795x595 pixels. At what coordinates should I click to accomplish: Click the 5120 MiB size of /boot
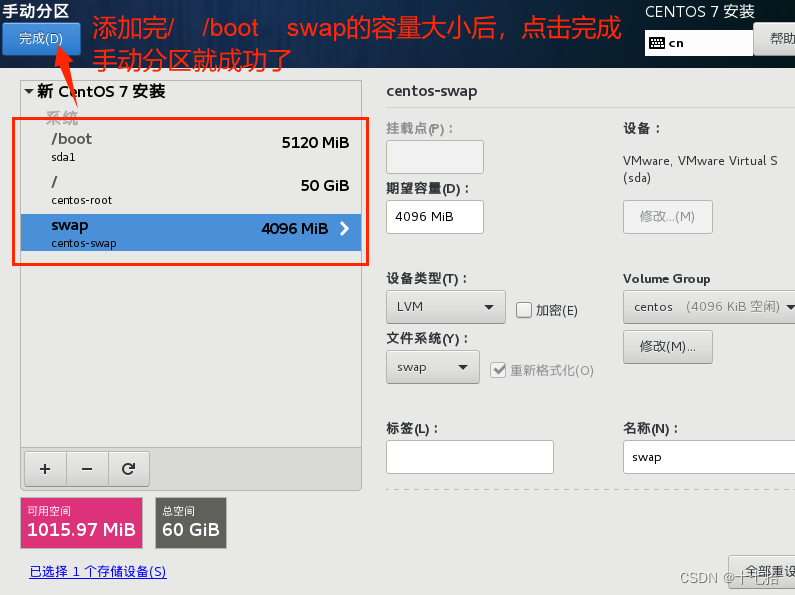(x=315, y=143)
